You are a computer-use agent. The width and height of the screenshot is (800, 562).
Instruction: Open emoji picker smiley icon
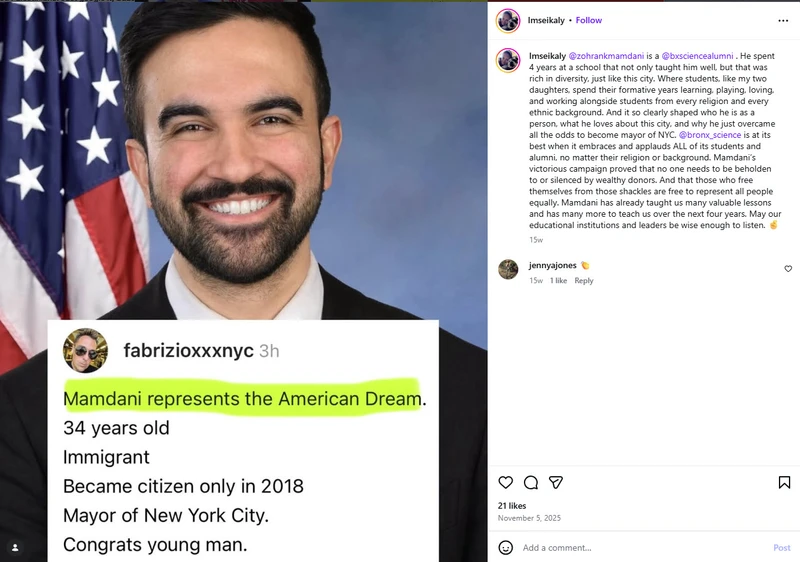505,548
